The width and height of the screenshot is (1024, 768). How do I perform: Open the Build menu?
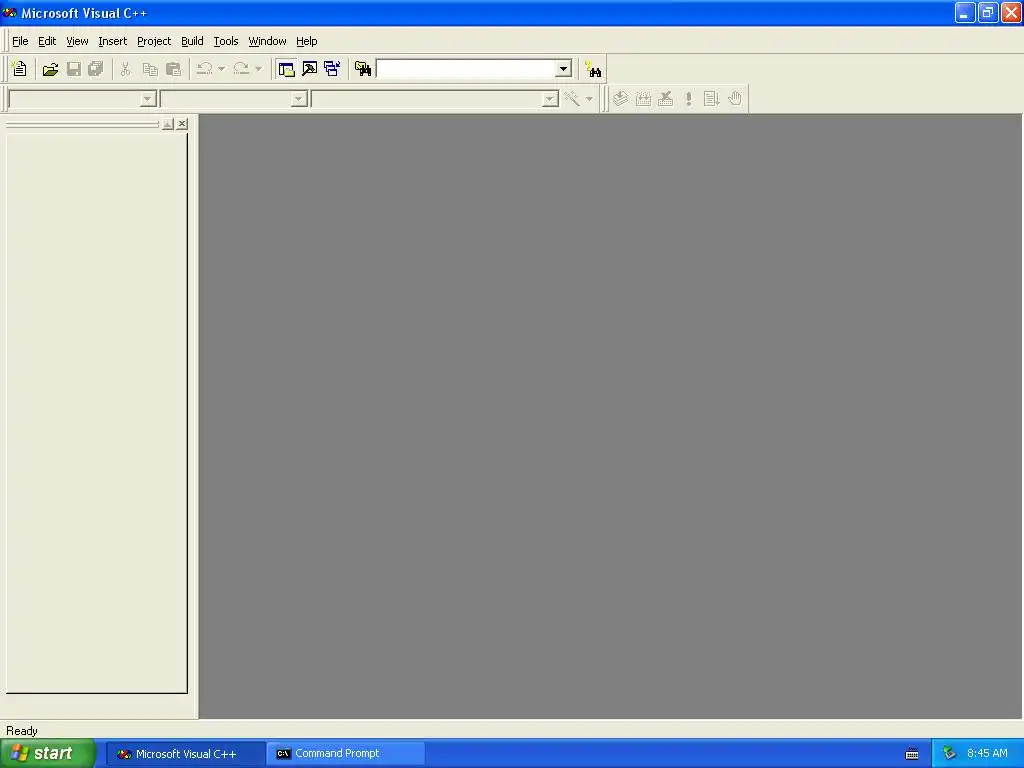(192, 41)
